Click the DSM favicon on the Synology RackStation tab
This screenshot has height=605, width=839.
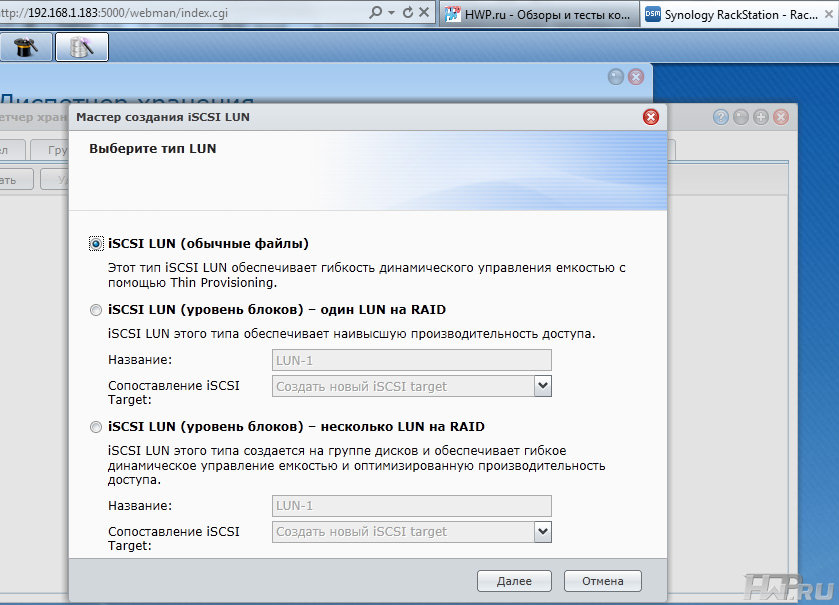(655, 14)
